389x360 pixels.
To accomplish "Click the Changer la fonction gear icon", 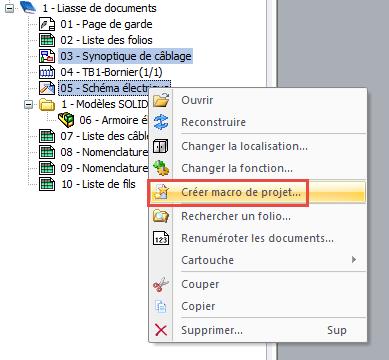I will click(x=161, y=168).
